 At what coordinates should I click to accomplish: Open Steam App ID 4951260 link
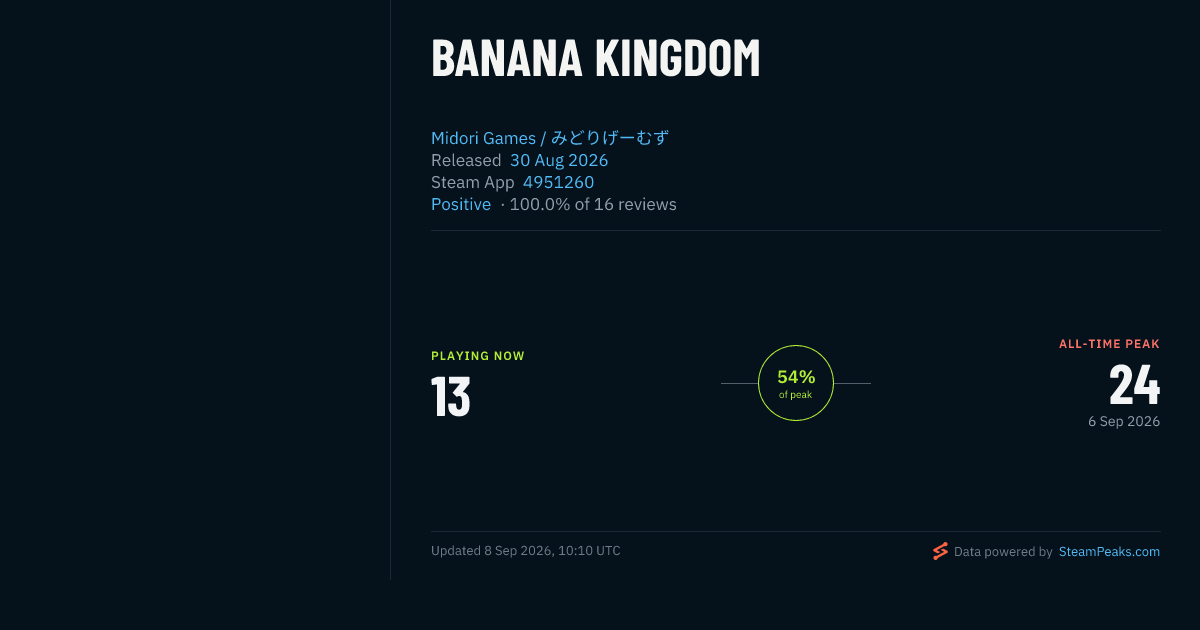pos(558,182)
